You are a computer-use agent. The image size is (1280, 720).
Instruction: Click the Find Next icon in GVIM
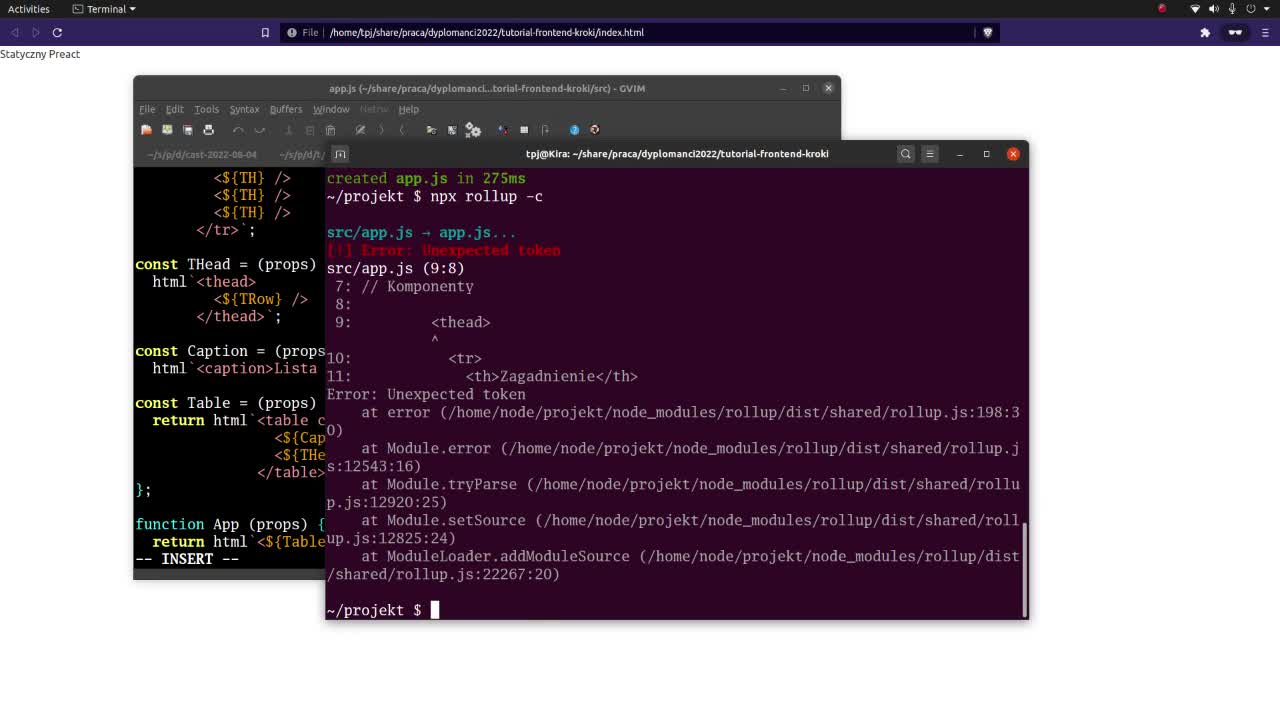[381, 130]
